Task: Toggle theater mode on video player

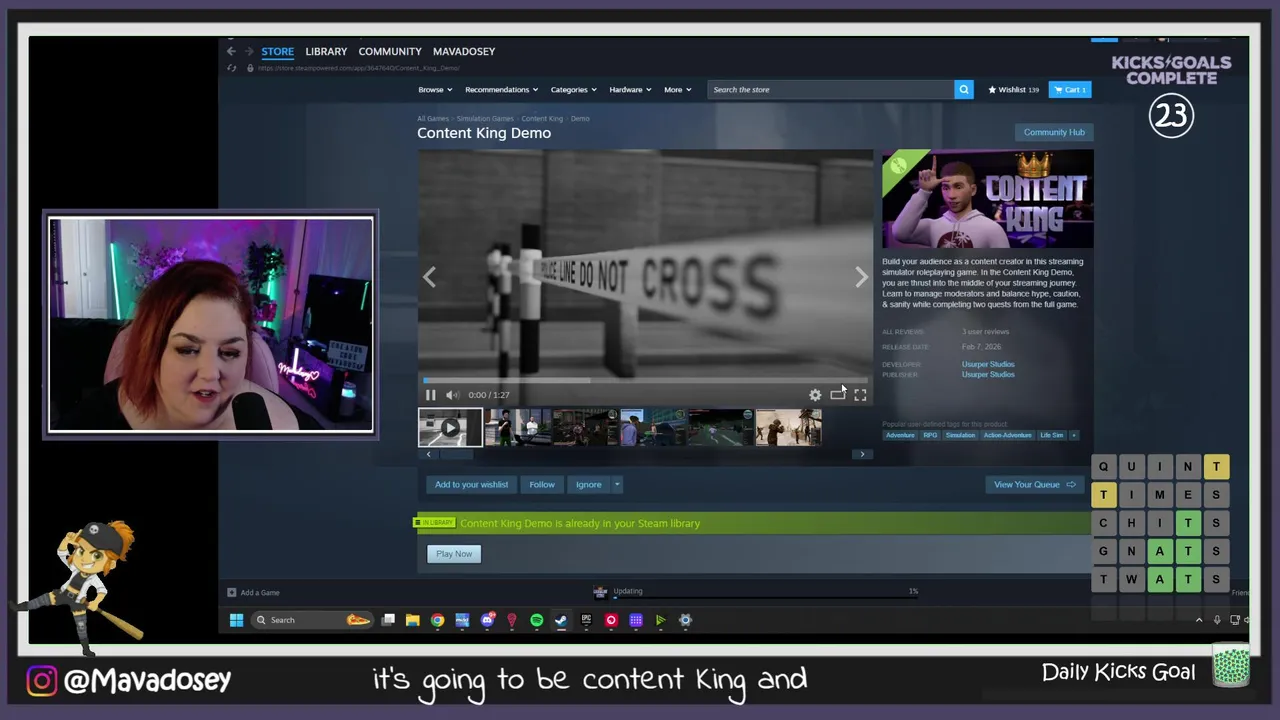Action: 837,395
